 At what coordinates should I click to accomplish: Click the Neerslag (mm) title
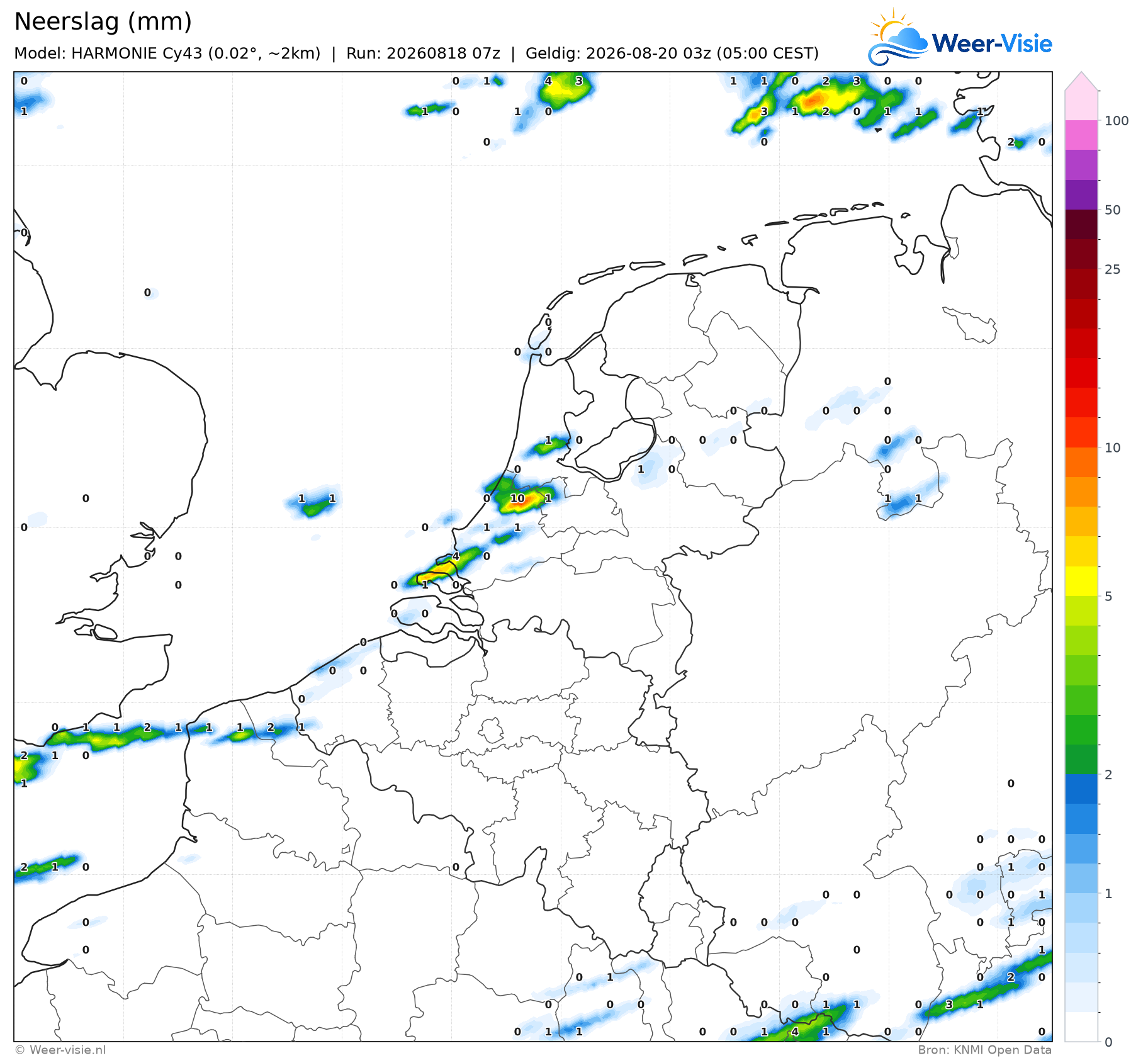tap(103, 22)
